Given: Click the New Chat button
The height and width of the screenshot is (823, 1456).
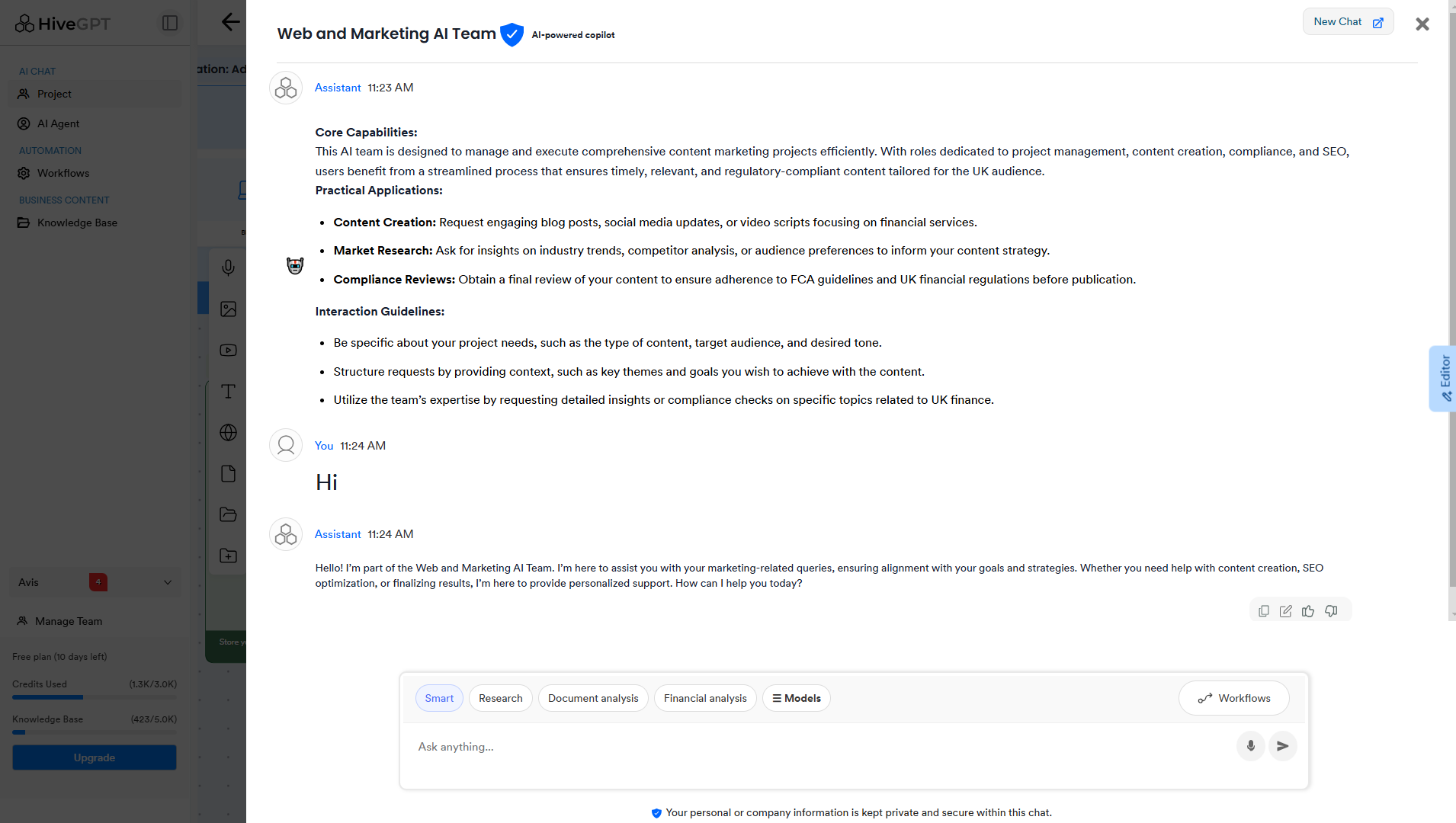Looking at the screenshot, I should tap(1348, 22).
